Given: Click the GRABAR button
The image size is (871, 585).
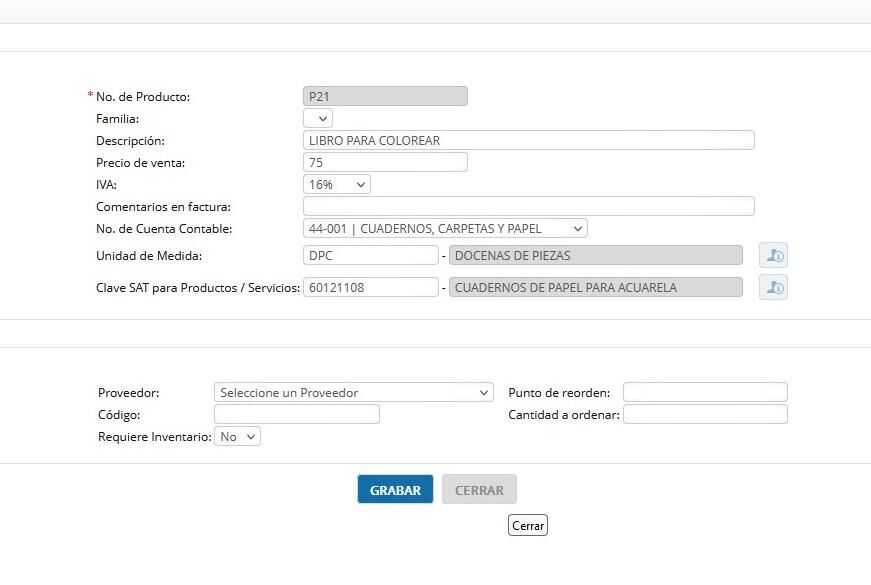Looking at the screenshot, I should 395,489.
